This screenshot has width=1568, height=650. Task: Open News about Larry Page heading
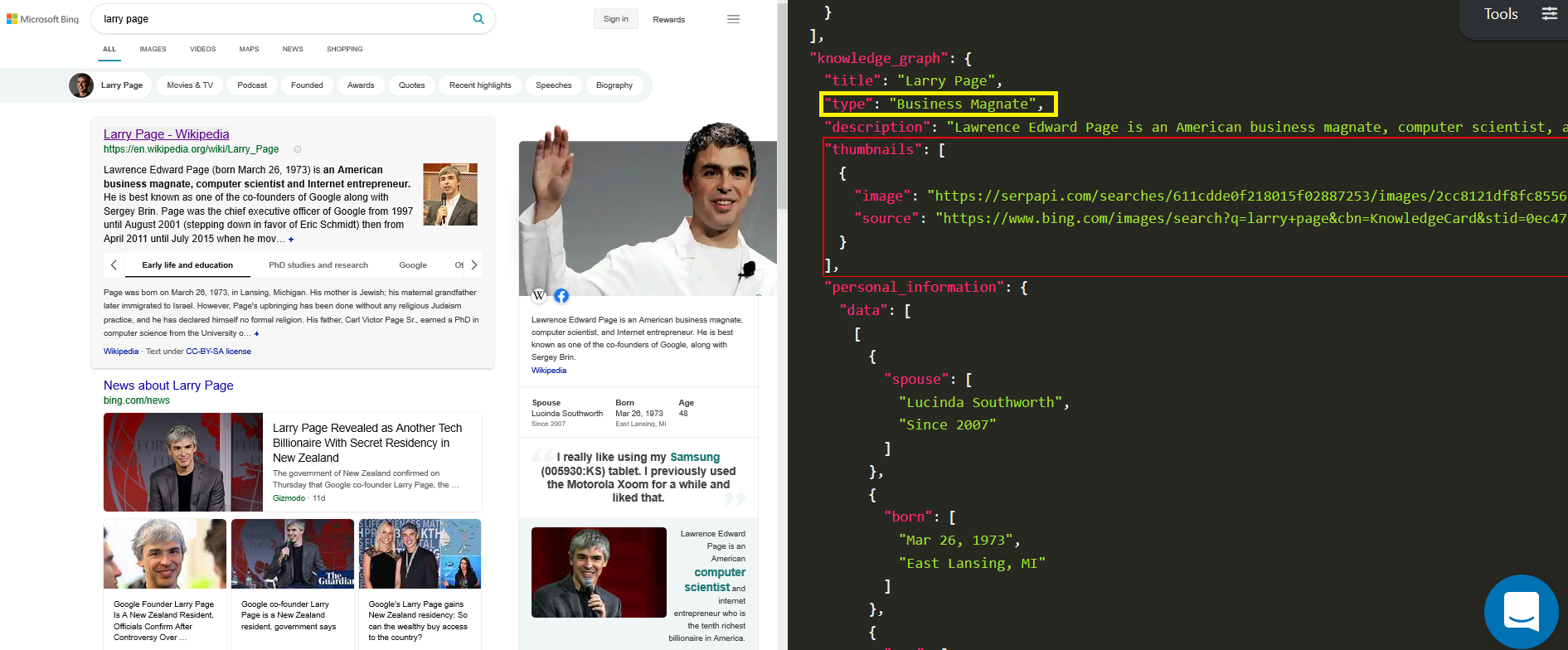[168, 386]
